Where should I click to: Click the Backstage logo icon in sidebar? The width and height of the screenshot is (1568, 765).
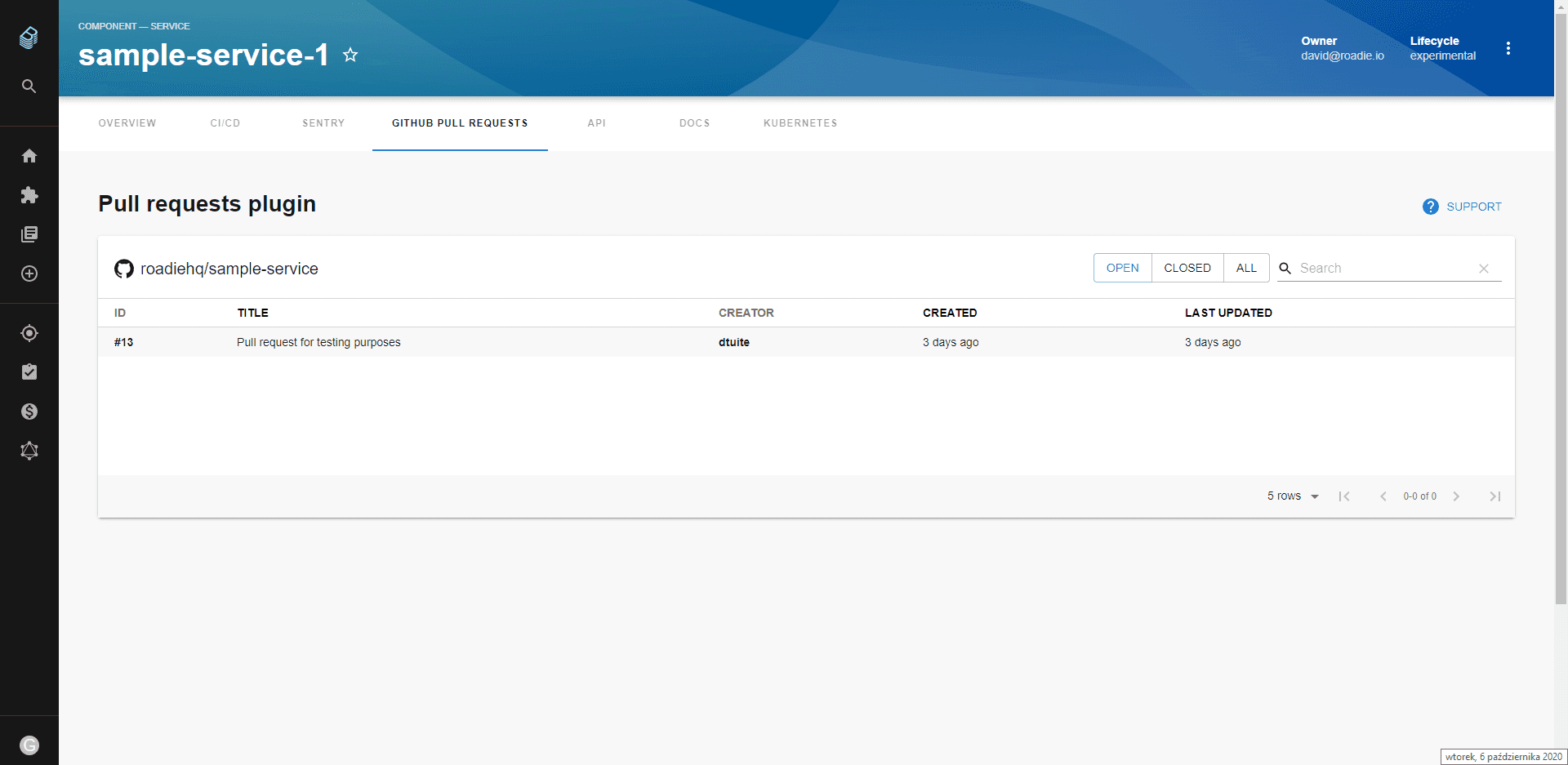(29, 38)
